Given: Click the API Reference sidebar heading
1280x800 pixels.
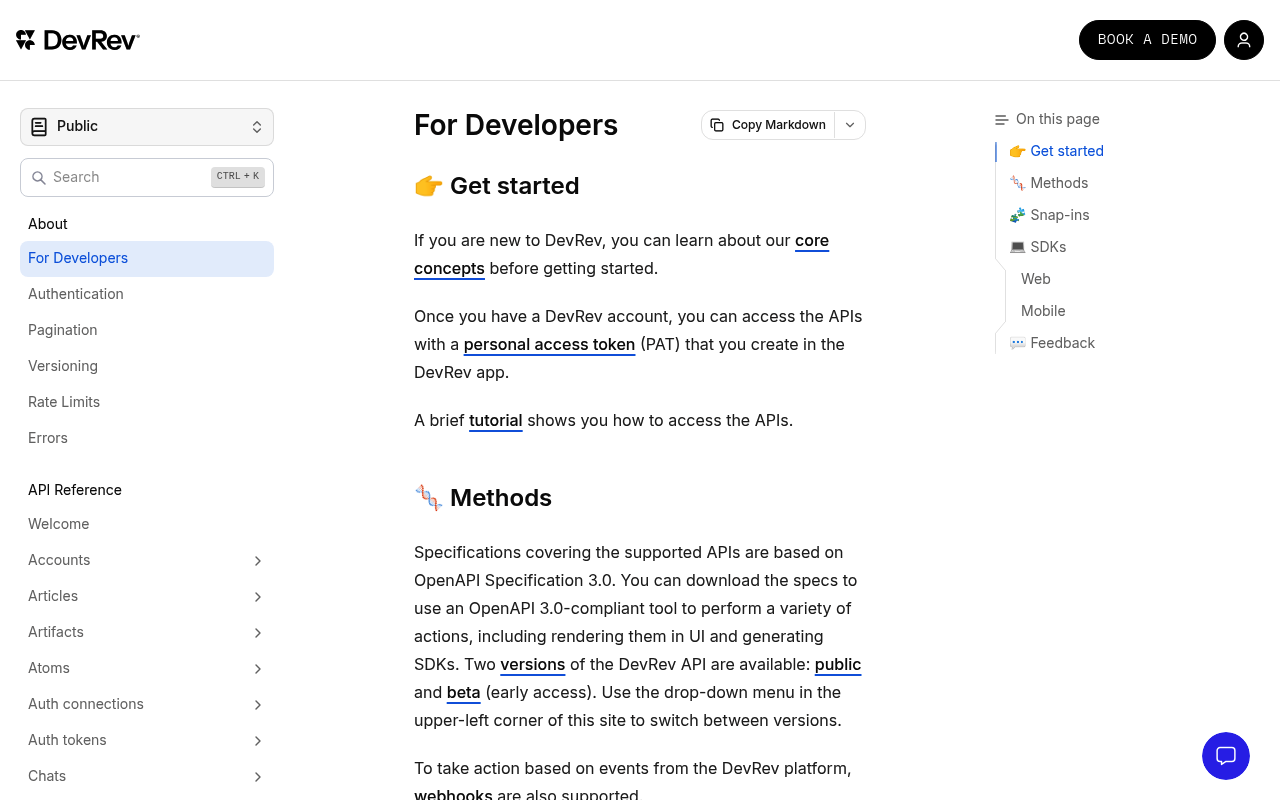Looking at the screenshot, I should click(75, 490).
